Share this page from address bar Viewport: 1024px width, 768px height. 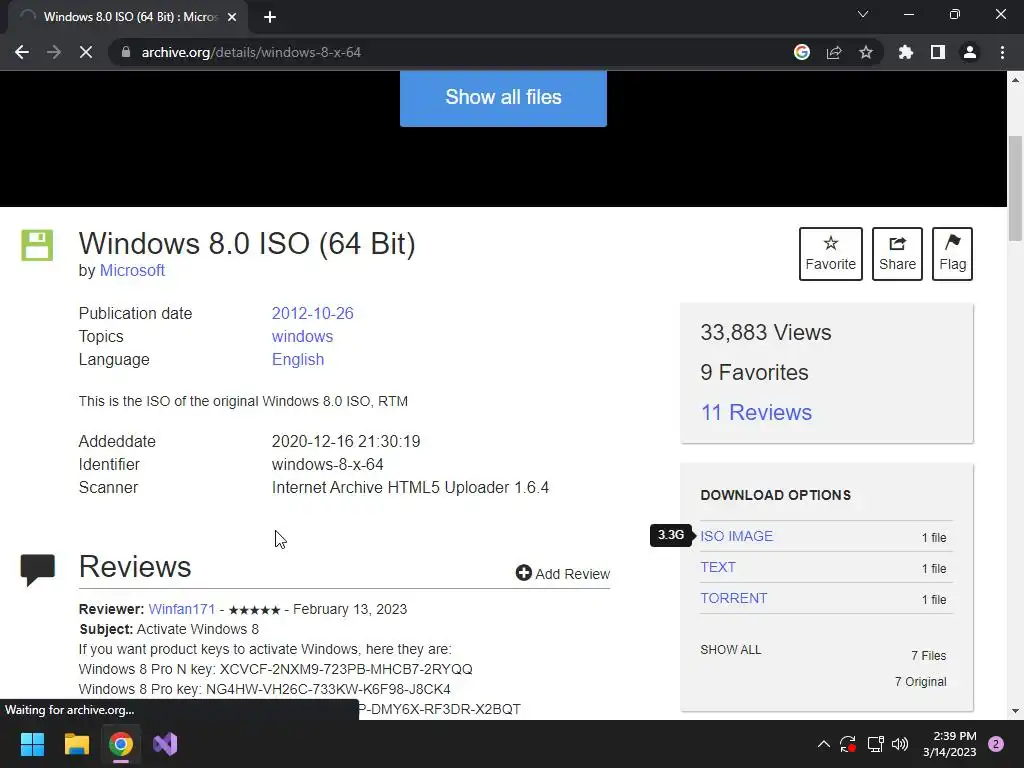pos(834,52)
